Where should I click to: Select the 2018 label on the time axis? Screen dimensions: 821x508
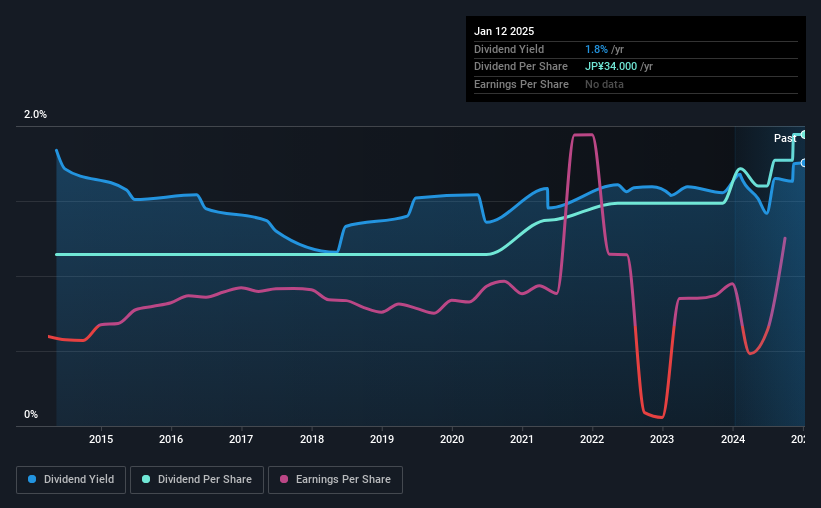point(312,439)
